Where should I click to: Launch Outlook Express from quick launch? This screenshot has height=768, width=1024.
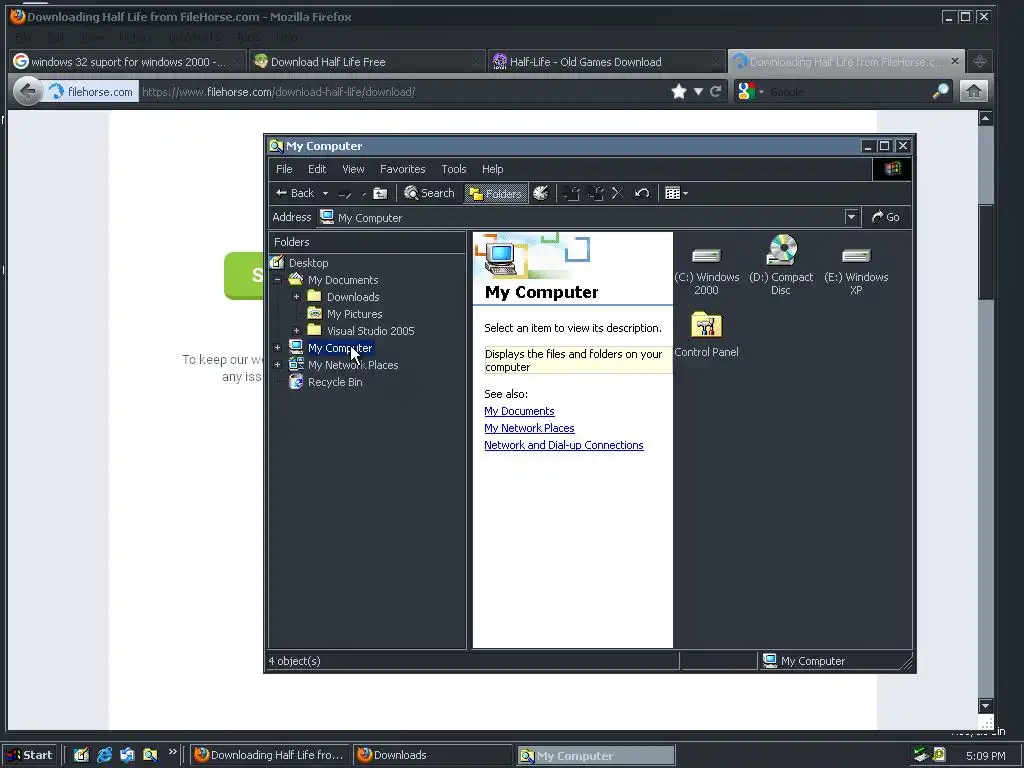pos(127,755)
